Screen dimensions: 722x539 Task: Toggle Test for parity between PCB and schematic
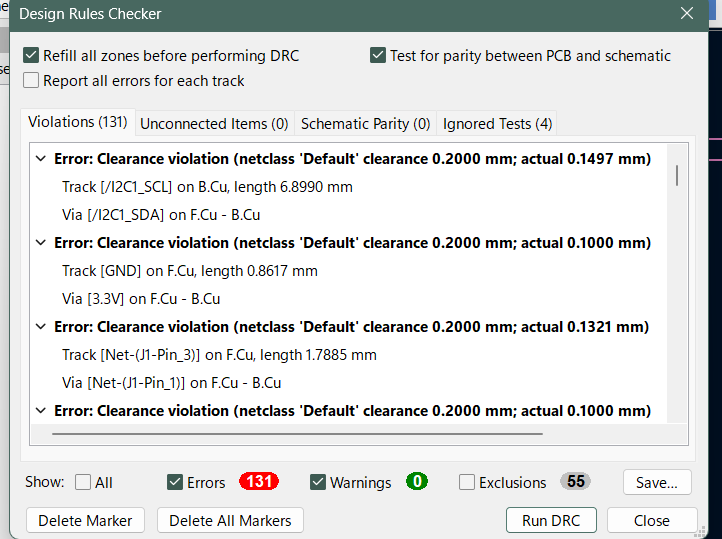click(x=378, y=56)
